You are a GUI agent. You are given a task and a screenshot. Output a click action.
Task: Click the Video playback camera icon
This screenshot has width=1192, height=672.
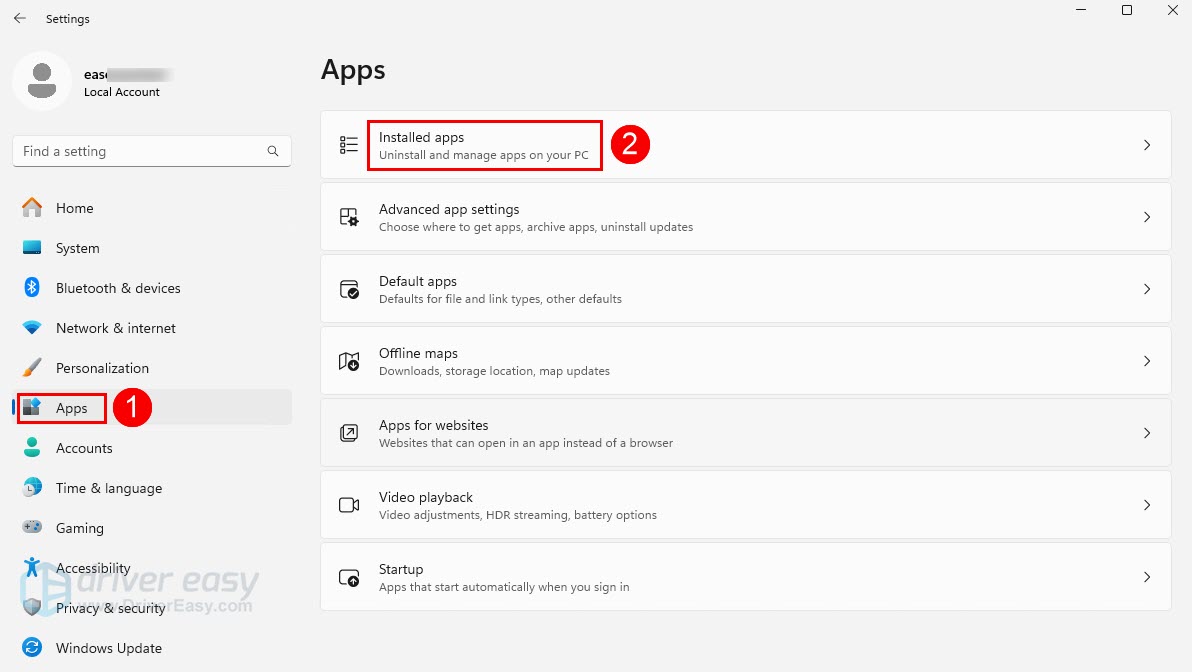point(348,504)
